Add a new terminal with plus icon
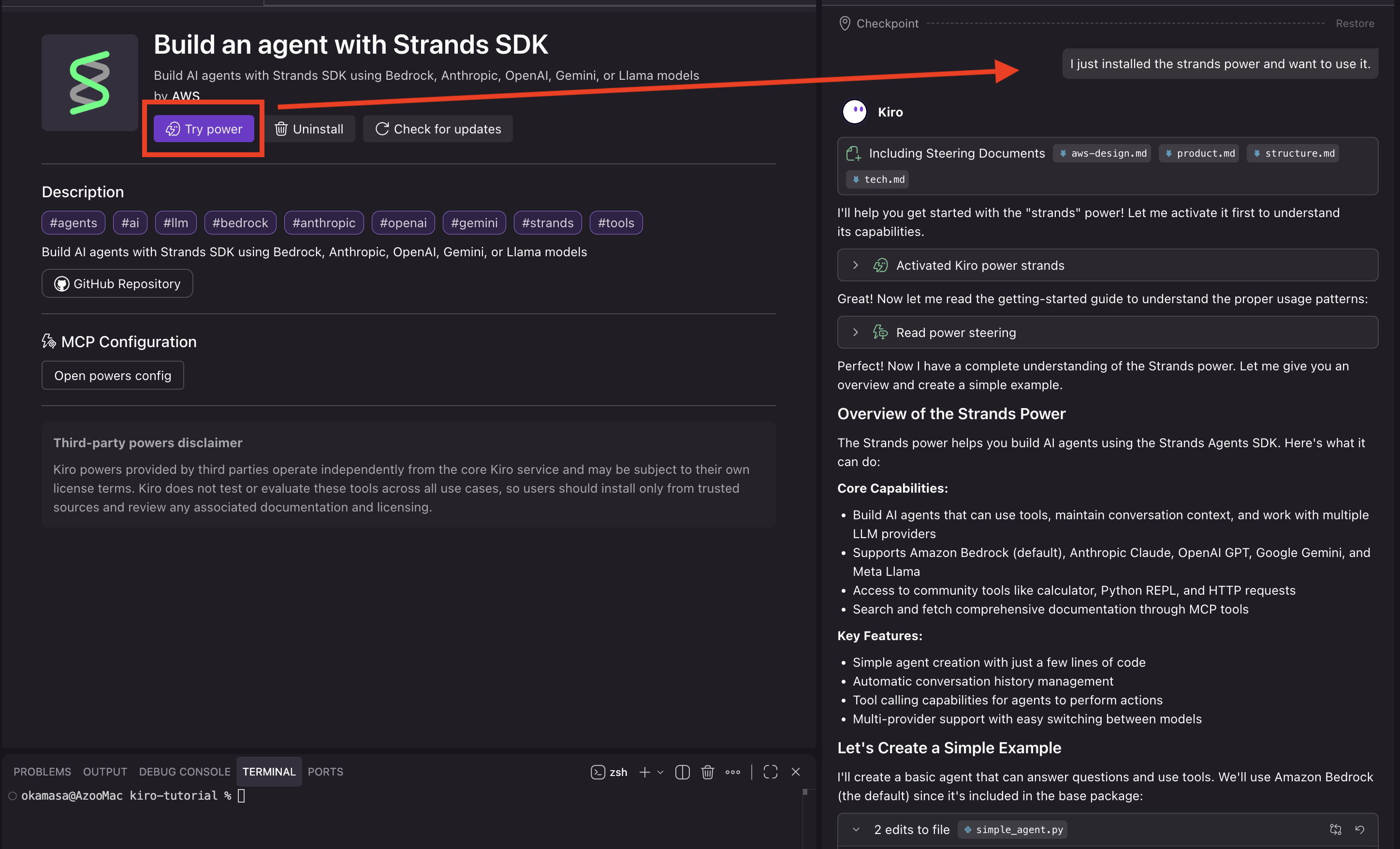Screen dimensions: 1400x849 click(644, 772)
